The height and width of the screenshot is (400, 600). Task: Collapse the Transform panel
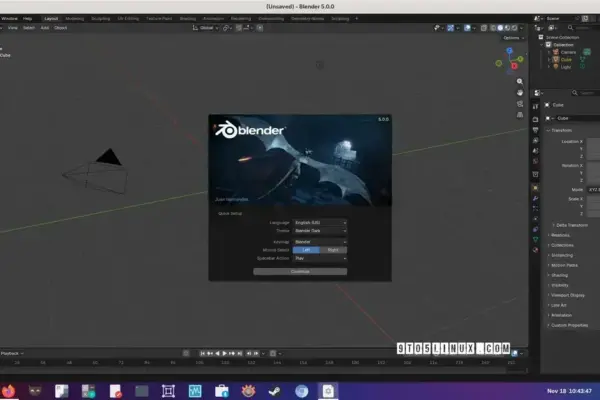(559, 131)
